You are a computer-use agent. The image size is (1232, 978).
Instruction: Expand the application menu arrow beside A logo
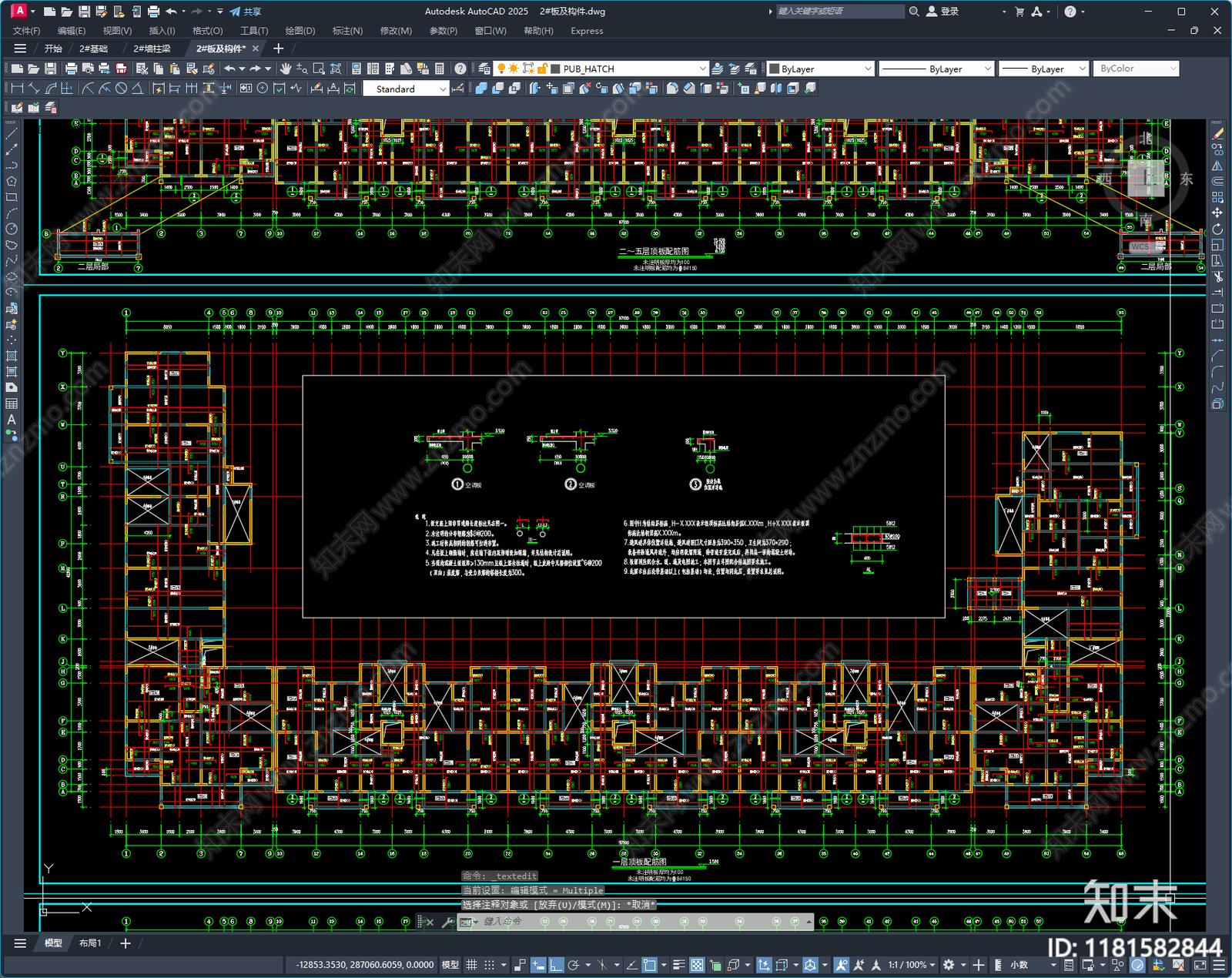tap(33, 12)
